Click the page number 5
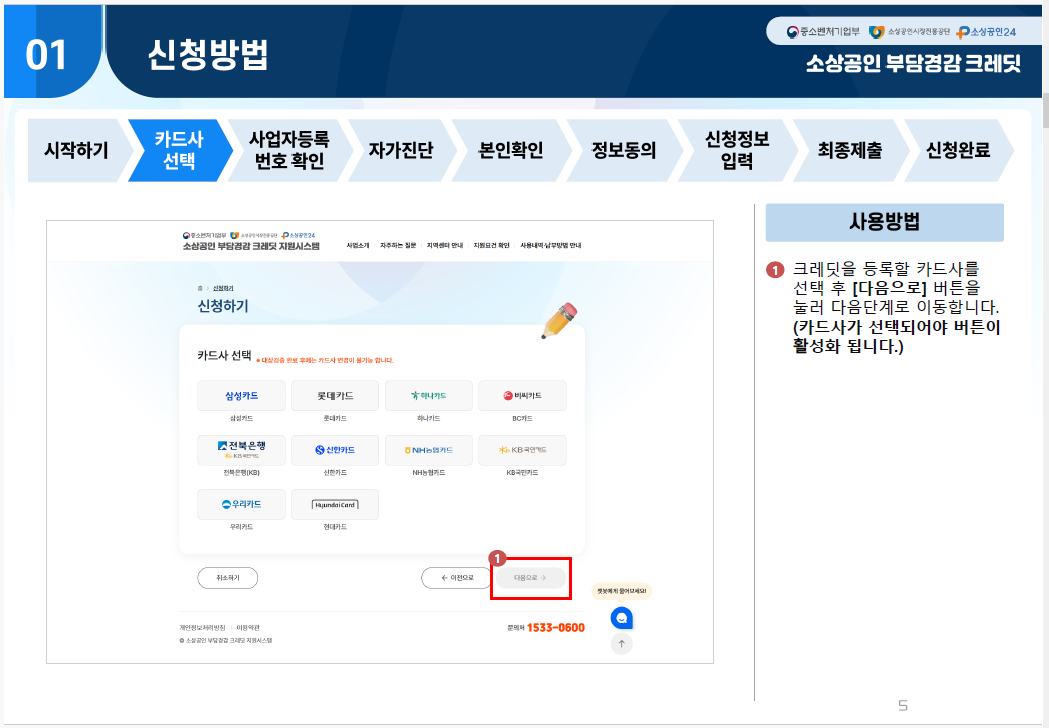1049x728 pixels. [x=902, y=705]
